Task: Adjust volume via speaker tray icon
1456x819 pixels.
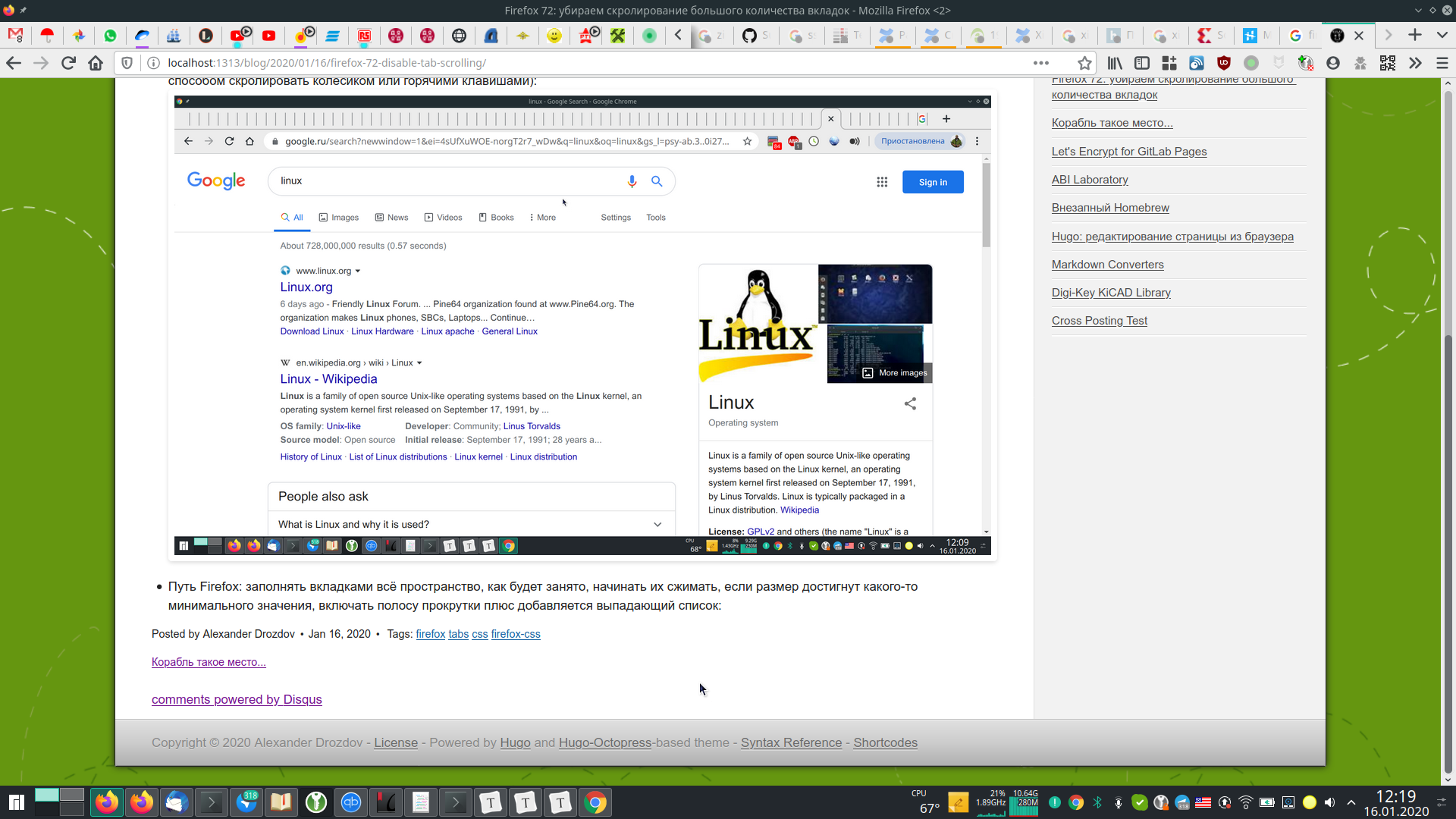Action: 1330,802
